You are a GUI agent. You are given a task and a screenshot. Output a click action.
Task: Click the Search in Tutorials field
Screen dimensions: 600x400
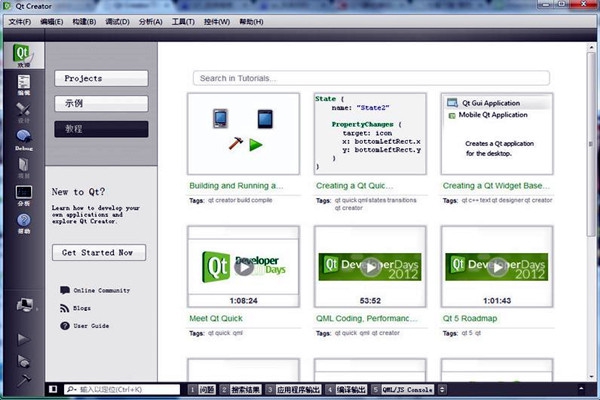(372, 78)
